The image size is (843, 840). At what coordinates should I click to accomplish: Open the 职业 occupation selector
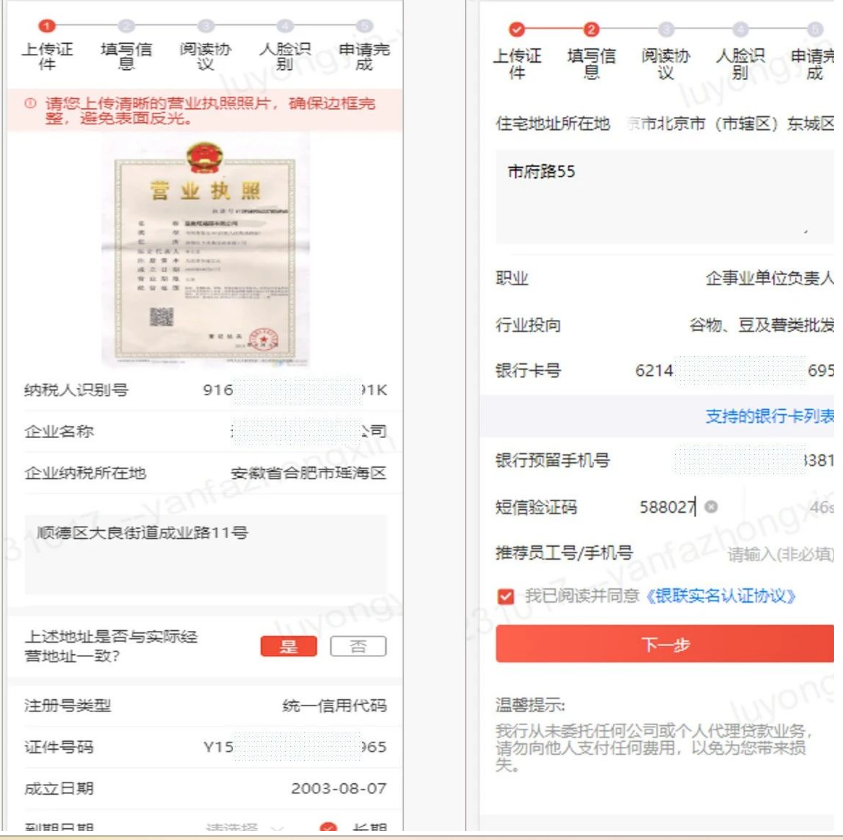click(664, 278)
